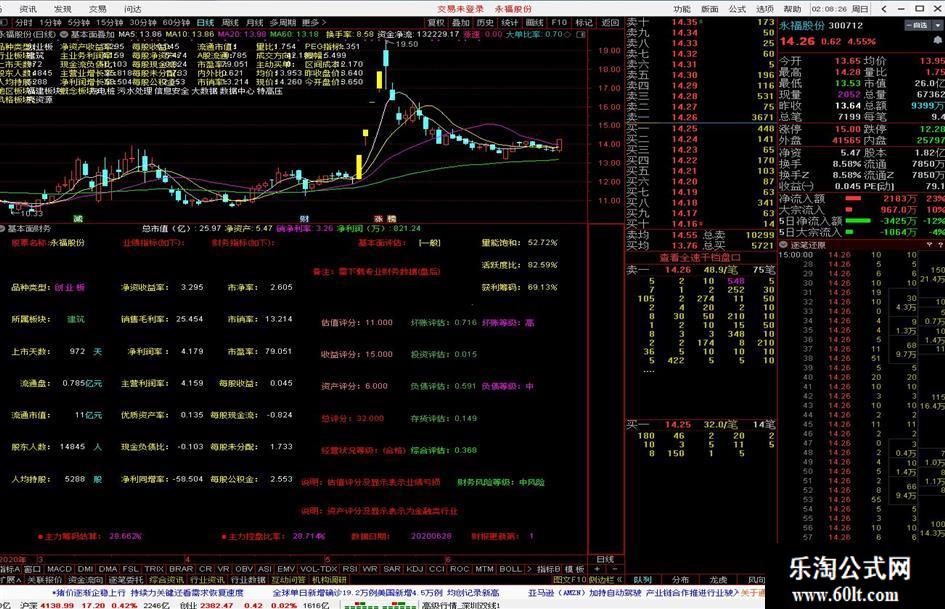Open the 公式 menu
The width and height of the screenshot is (945, 609).
tap(737, 8)
